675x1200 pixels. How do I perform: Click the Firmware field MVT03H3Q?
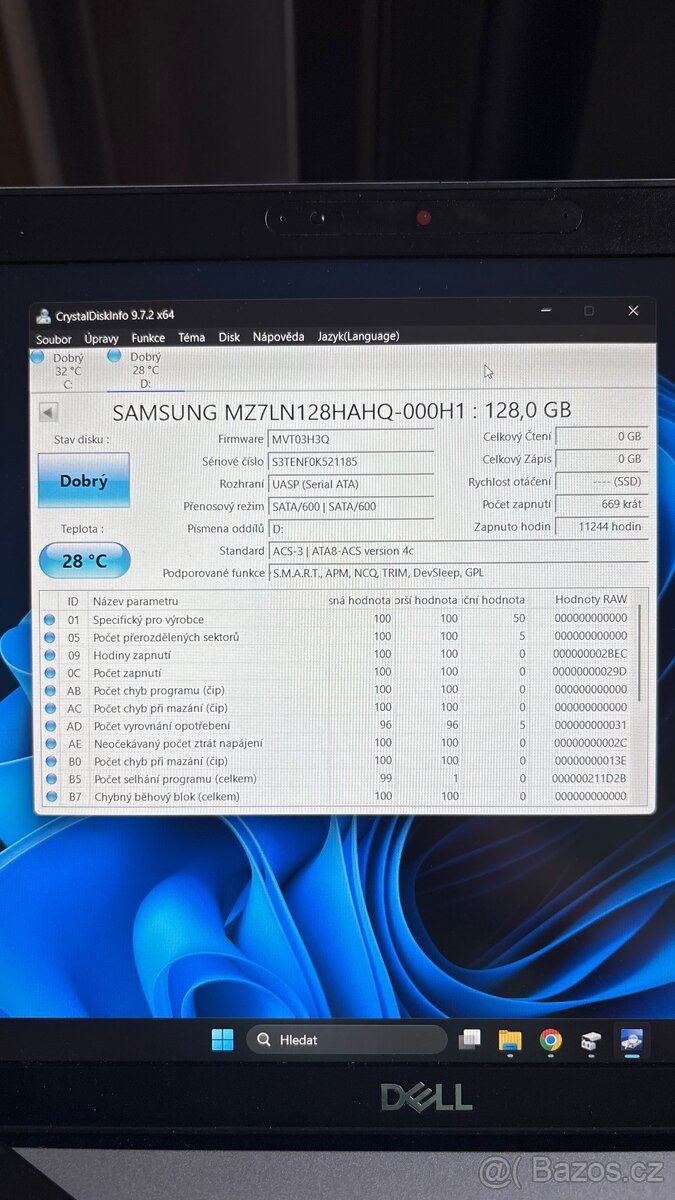(x=351, y=439)
